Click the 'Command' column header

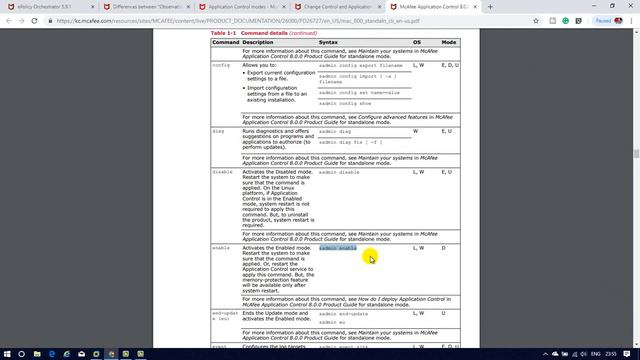pyautogui.click(x=226, y=42)
